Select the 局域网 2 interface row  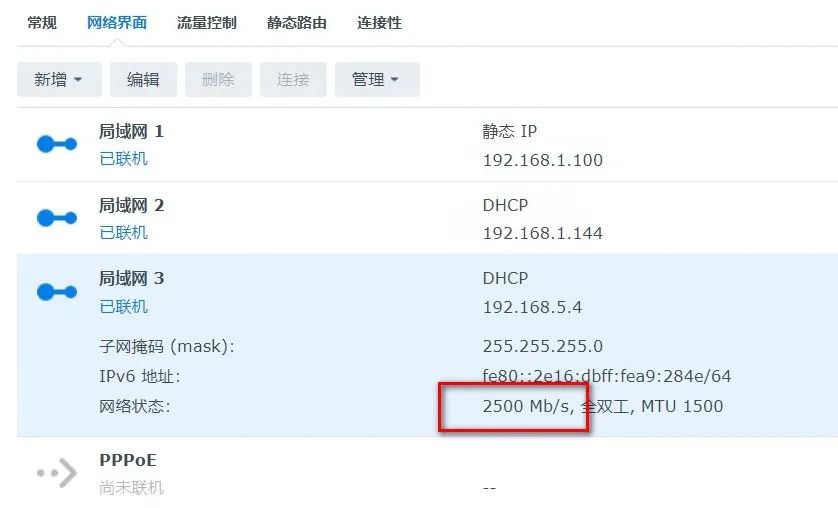tap(428, 218)
